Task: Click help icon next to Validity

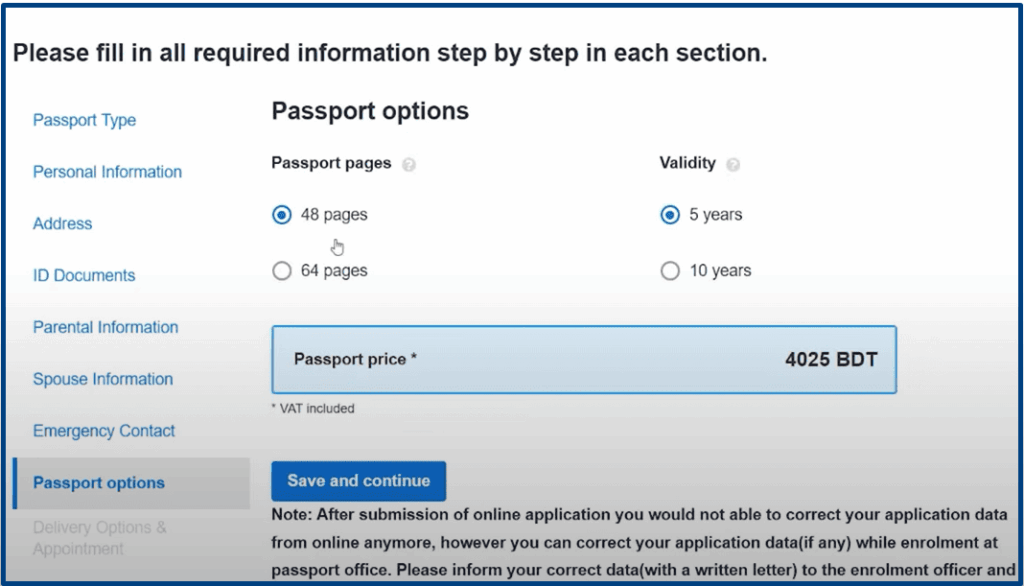Action: click(733, 165)
